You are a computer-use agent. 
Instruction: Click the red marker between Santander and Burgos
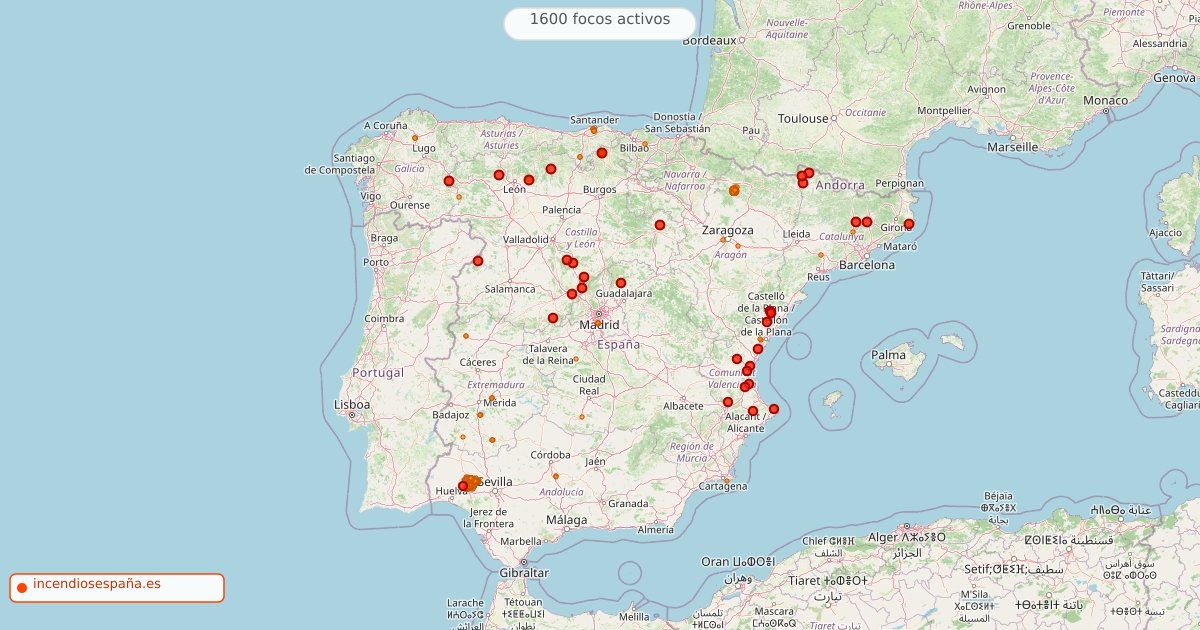[x=602, y=153]
